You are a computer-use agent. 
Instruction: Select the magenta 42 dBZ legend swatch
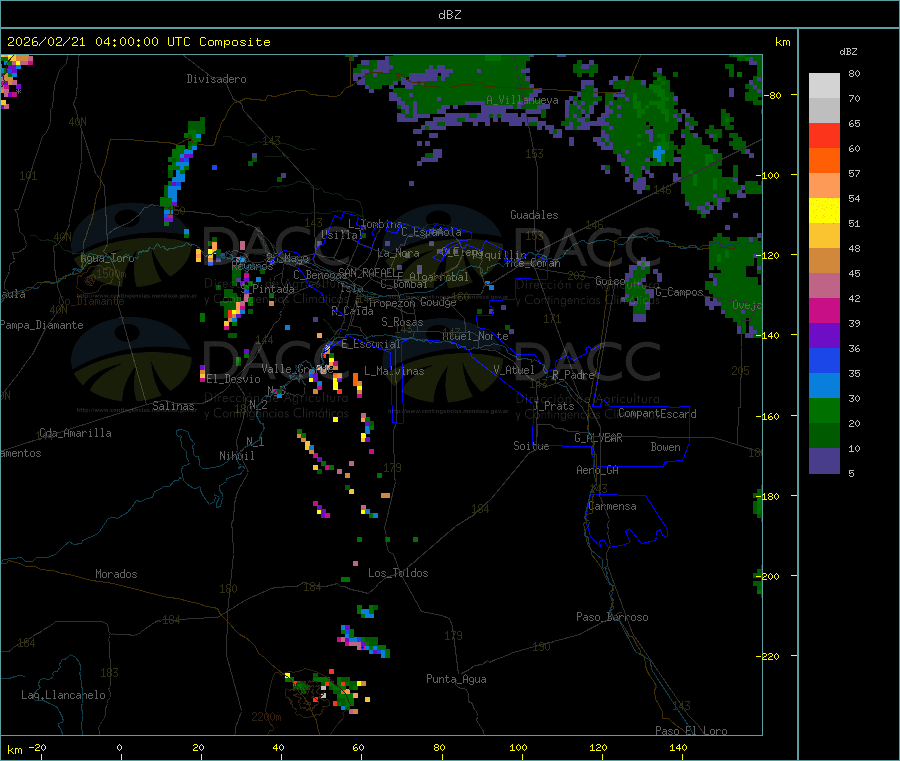824,310
